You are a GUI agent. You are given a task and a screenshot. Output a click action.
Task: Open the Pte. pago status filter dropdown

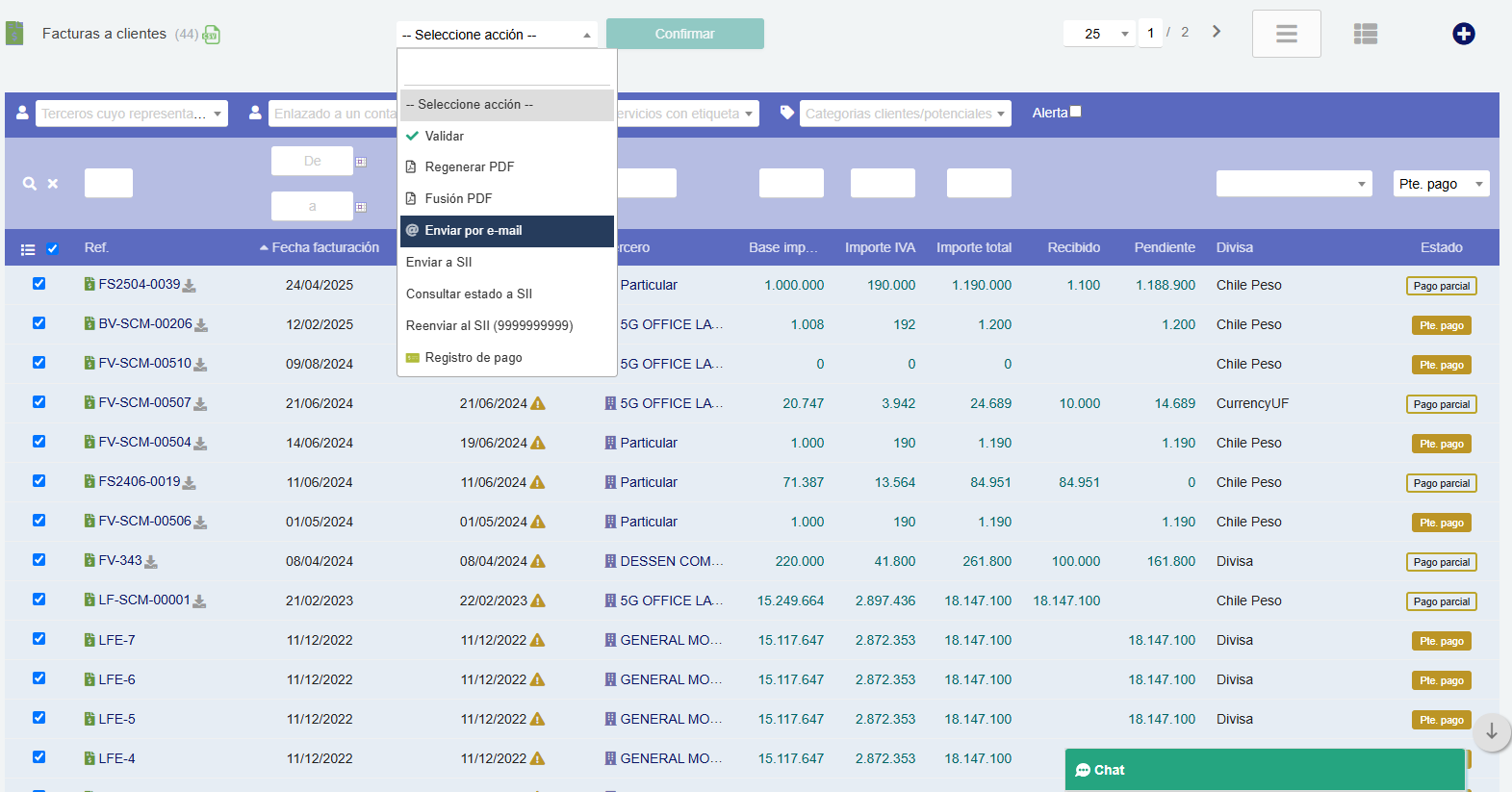click(x=1441, y=184)
